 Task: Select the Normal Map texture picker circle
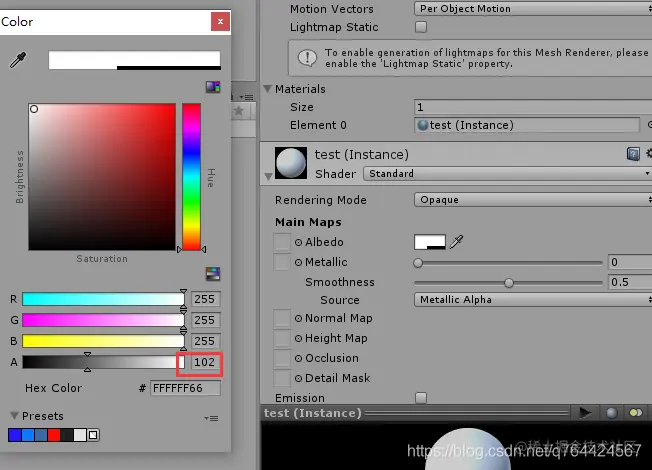[298, 318]
